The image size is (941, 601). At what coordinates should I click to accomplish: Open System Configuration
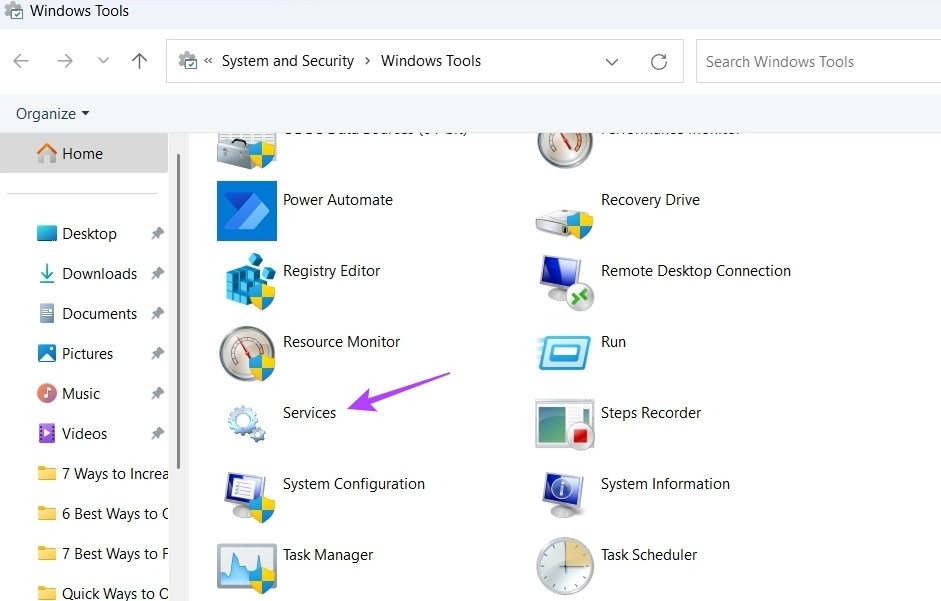[353, 483]
